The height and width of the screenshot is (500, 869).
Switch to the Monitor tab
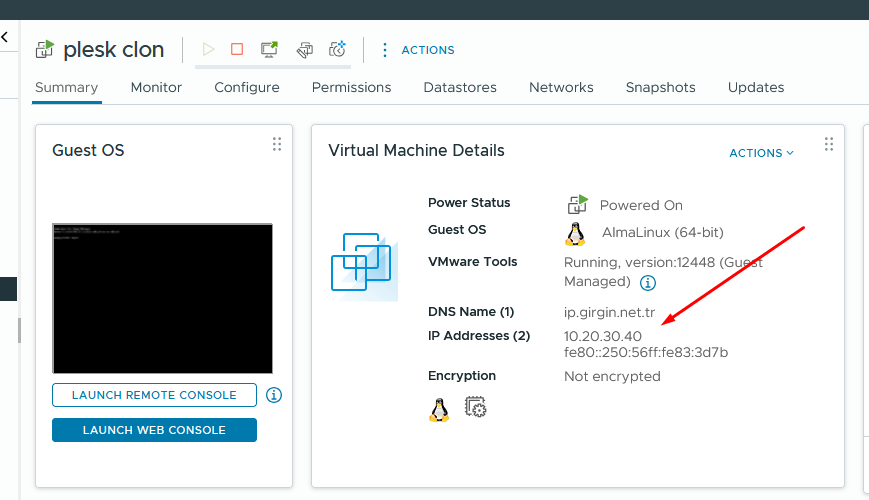coord(156,88)
